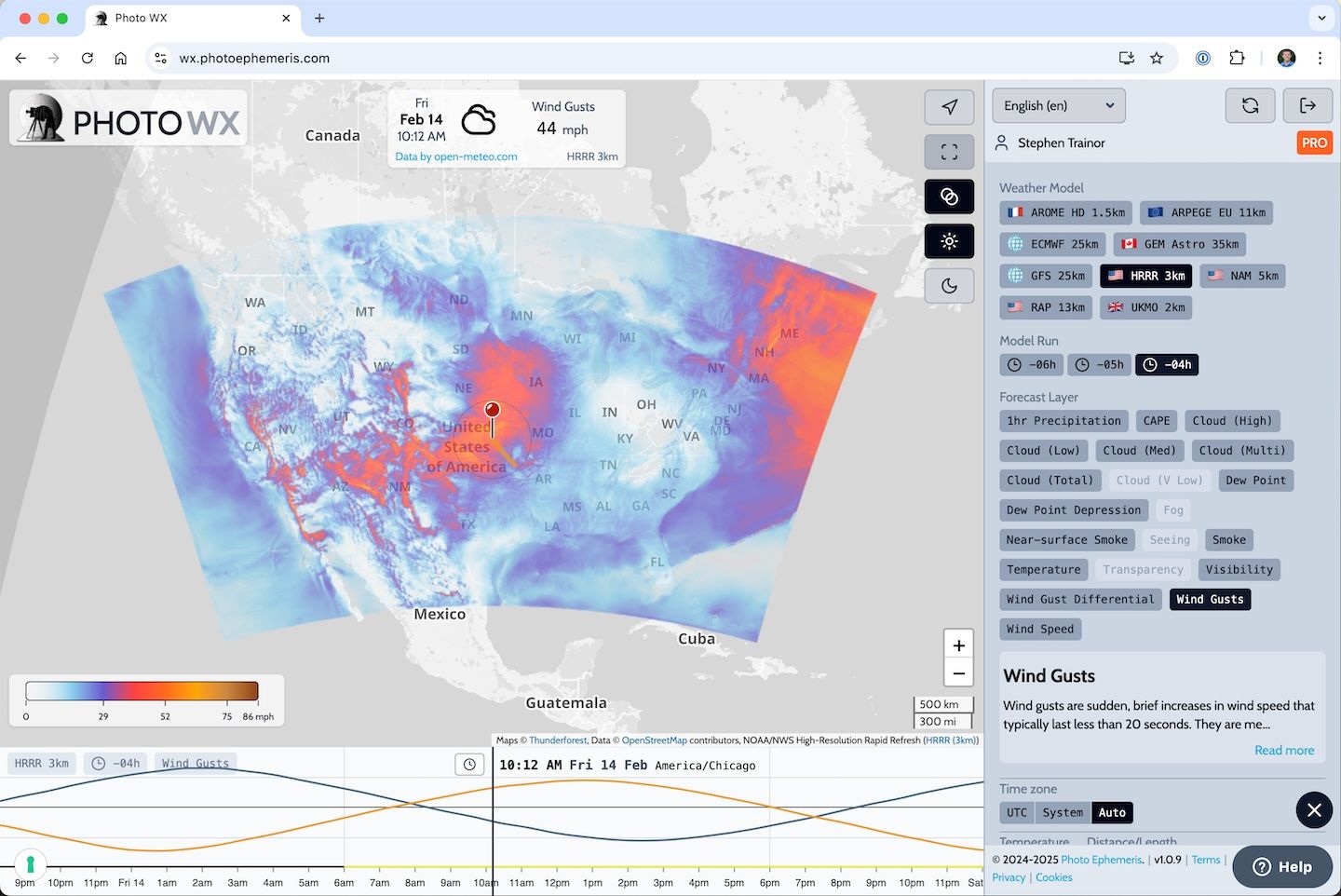Choose the Temperature forecast layer
This screenshot has width=1341, height=896.
[1044, 570]
